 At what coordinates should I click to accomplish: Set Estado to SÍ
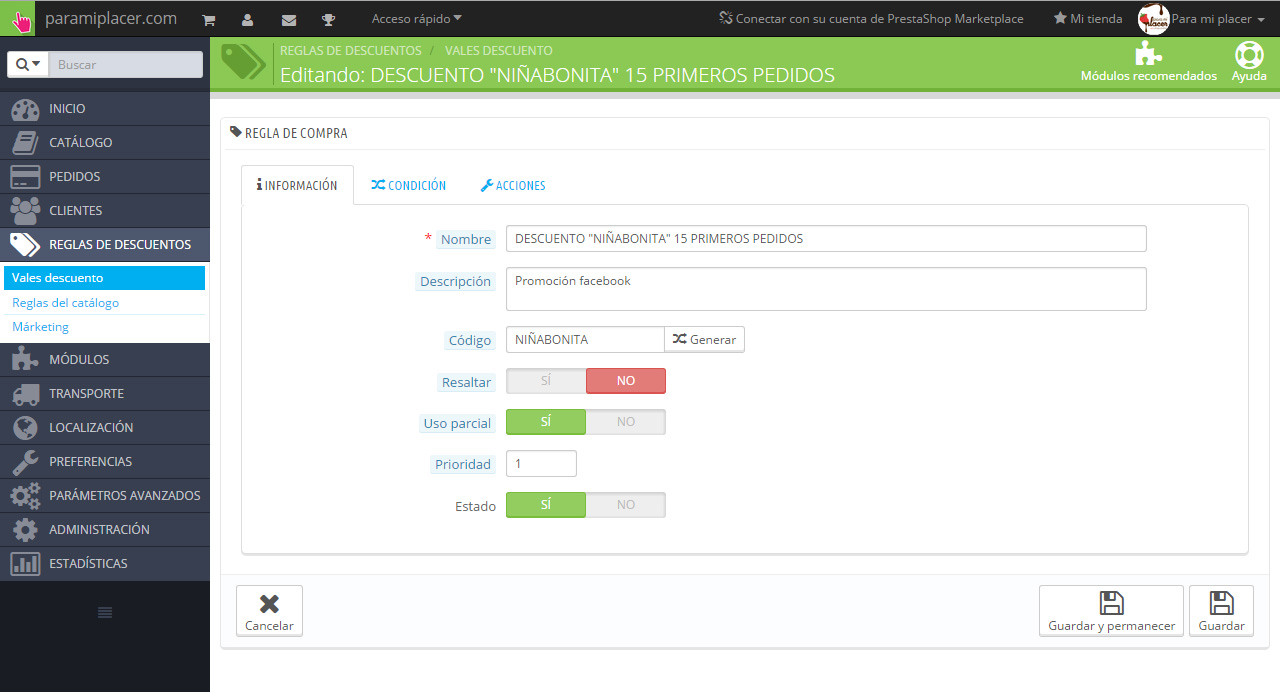click(546, 505)
